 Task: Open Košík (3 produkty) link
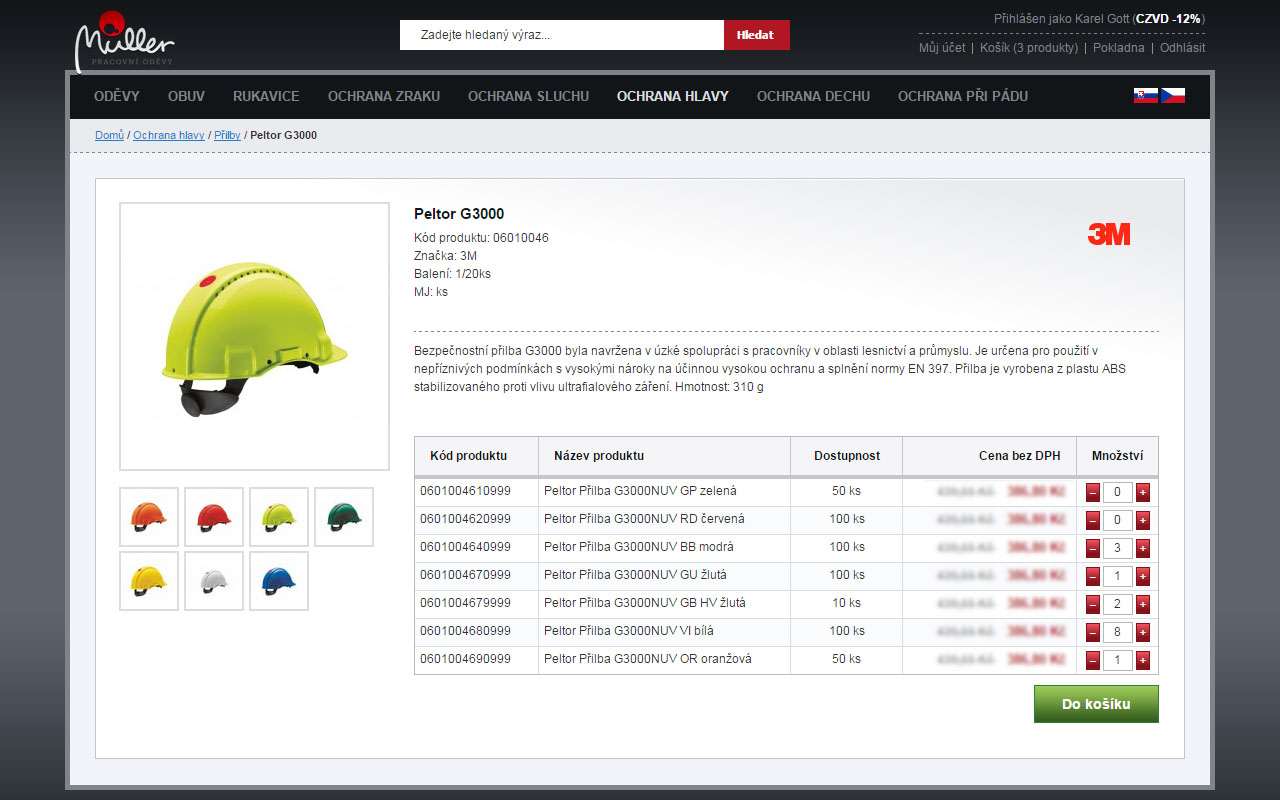1029,48
